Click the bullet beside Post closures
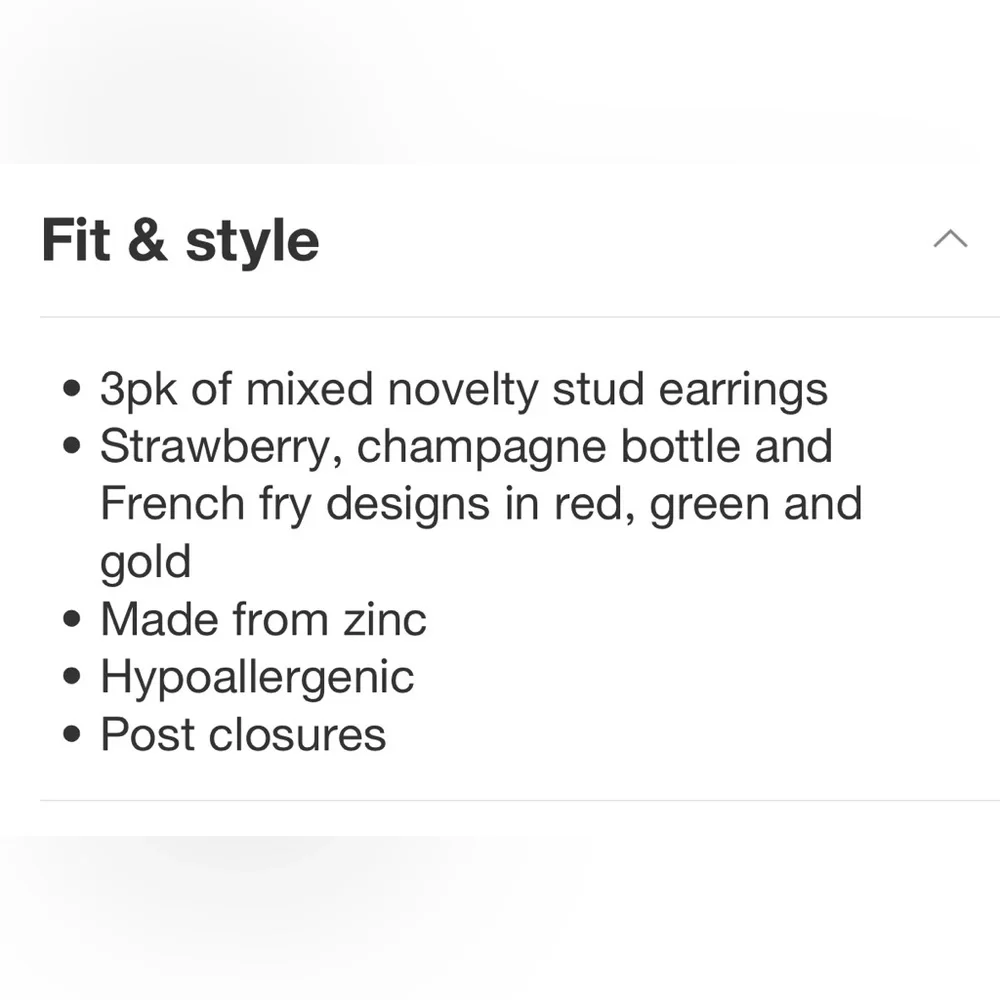Image resolution: width=1000 pixels, height=1000 pixels. coord(70,735)
